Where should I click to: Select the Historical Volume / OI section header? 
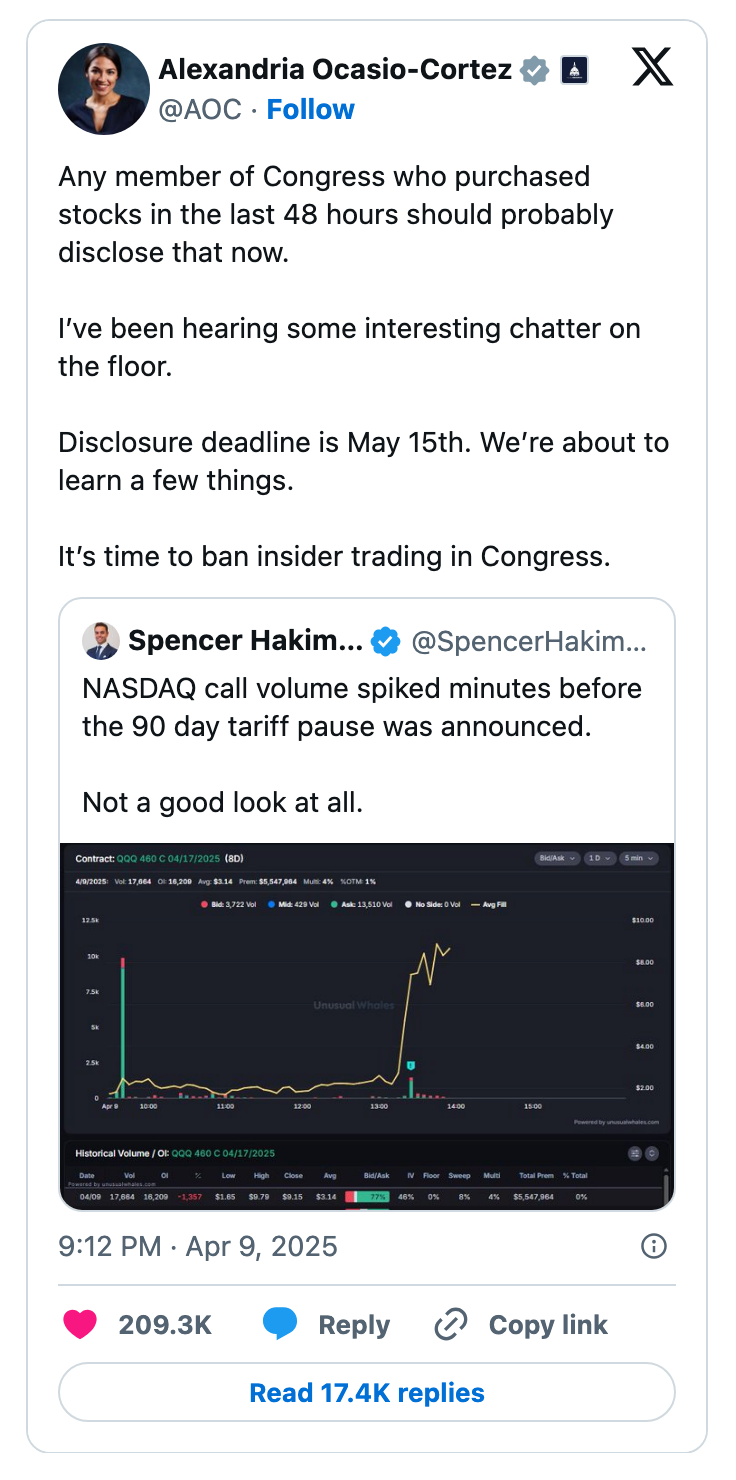click(x=122, y=1153)
